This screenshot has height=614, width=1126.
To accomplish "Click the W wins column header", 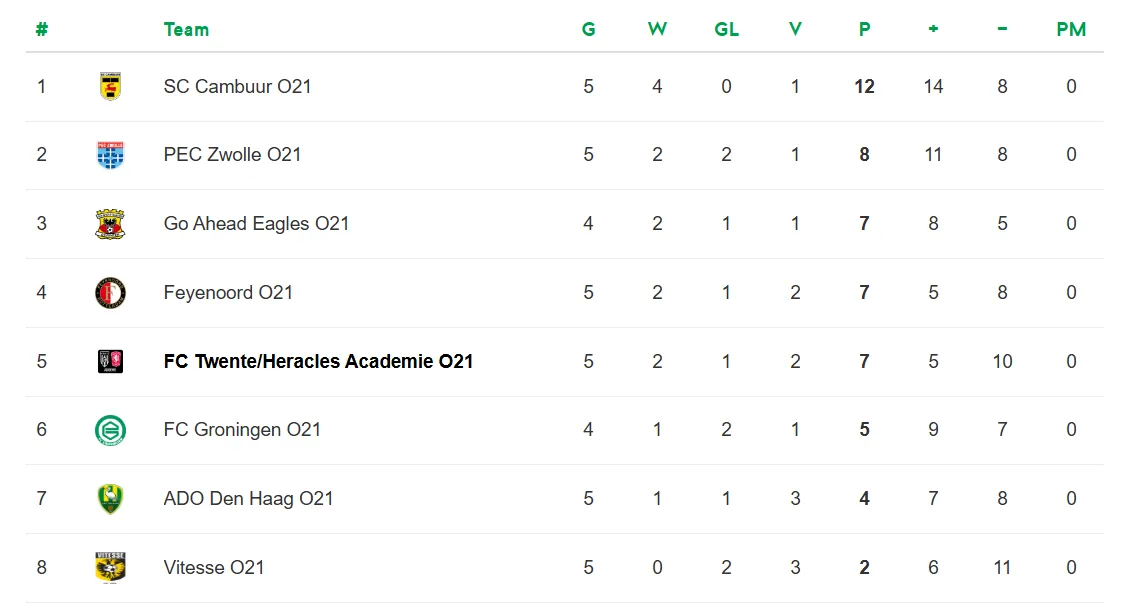I will (657, 29).
